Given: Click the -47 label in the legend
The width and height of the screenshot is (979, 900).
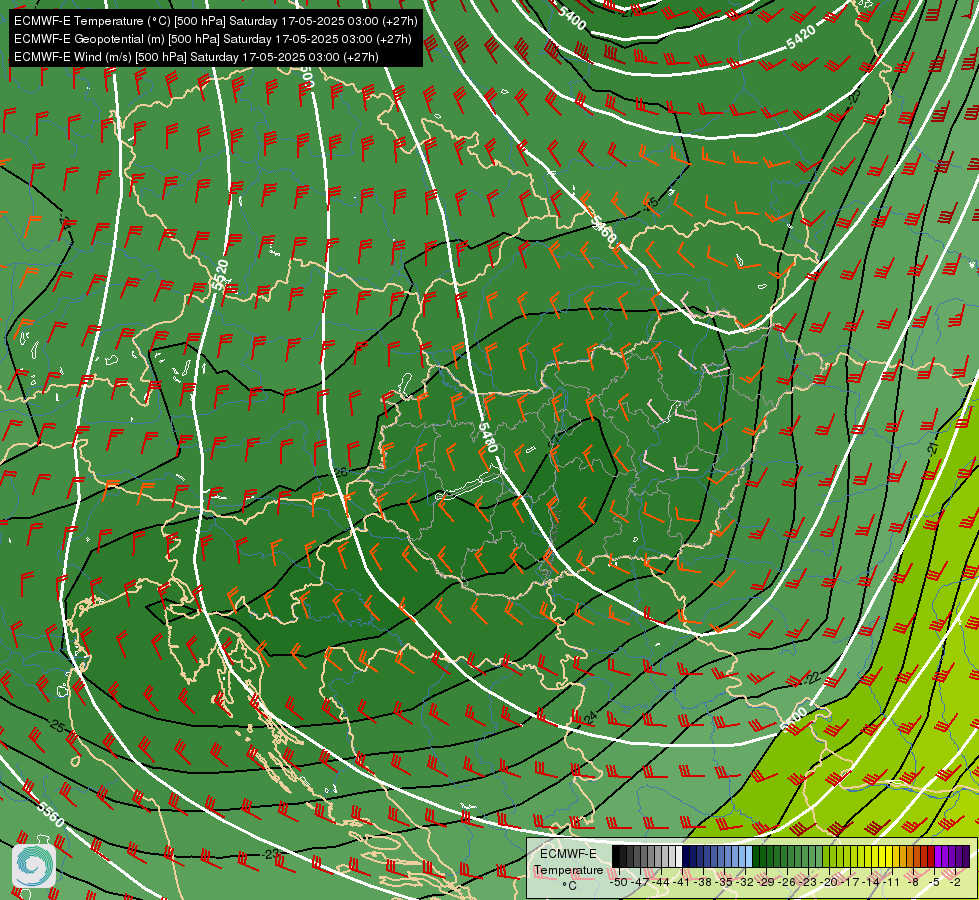Looking at the screenshot, I should click(x=640, y=882).
